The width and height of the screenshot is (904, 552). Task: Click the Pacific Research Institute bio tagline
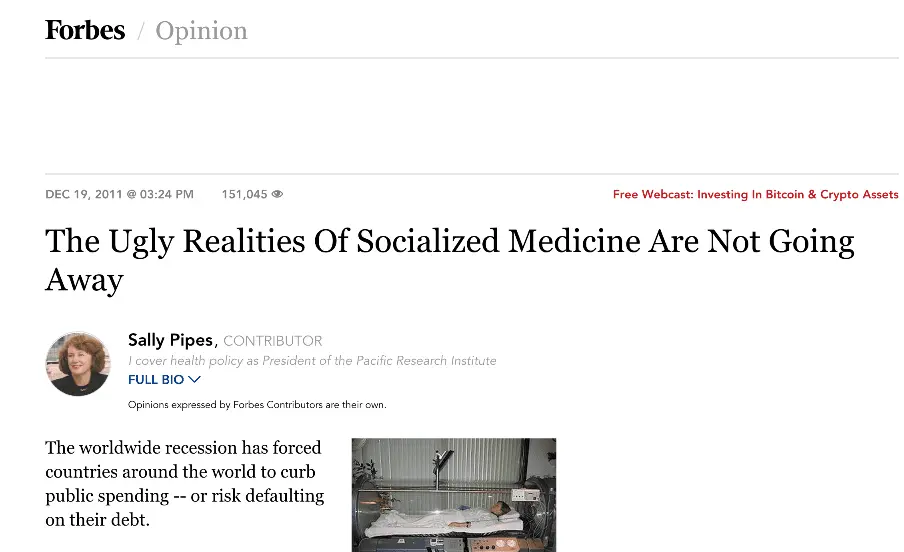[312, 361]
